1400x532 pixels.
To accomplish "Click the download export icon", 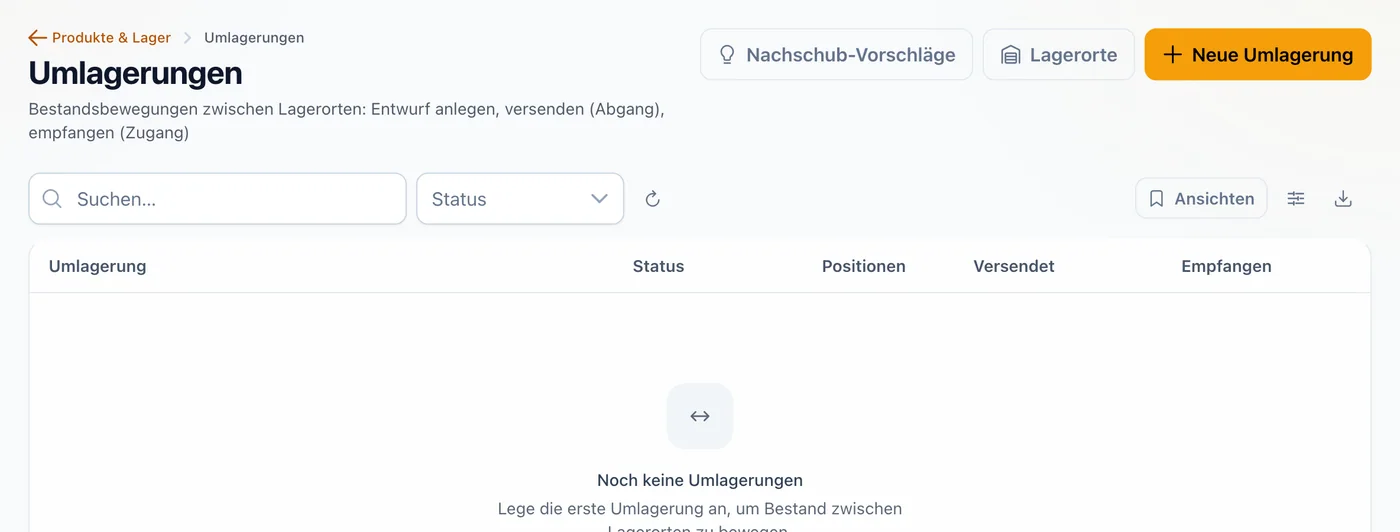I will (1343, 199).
